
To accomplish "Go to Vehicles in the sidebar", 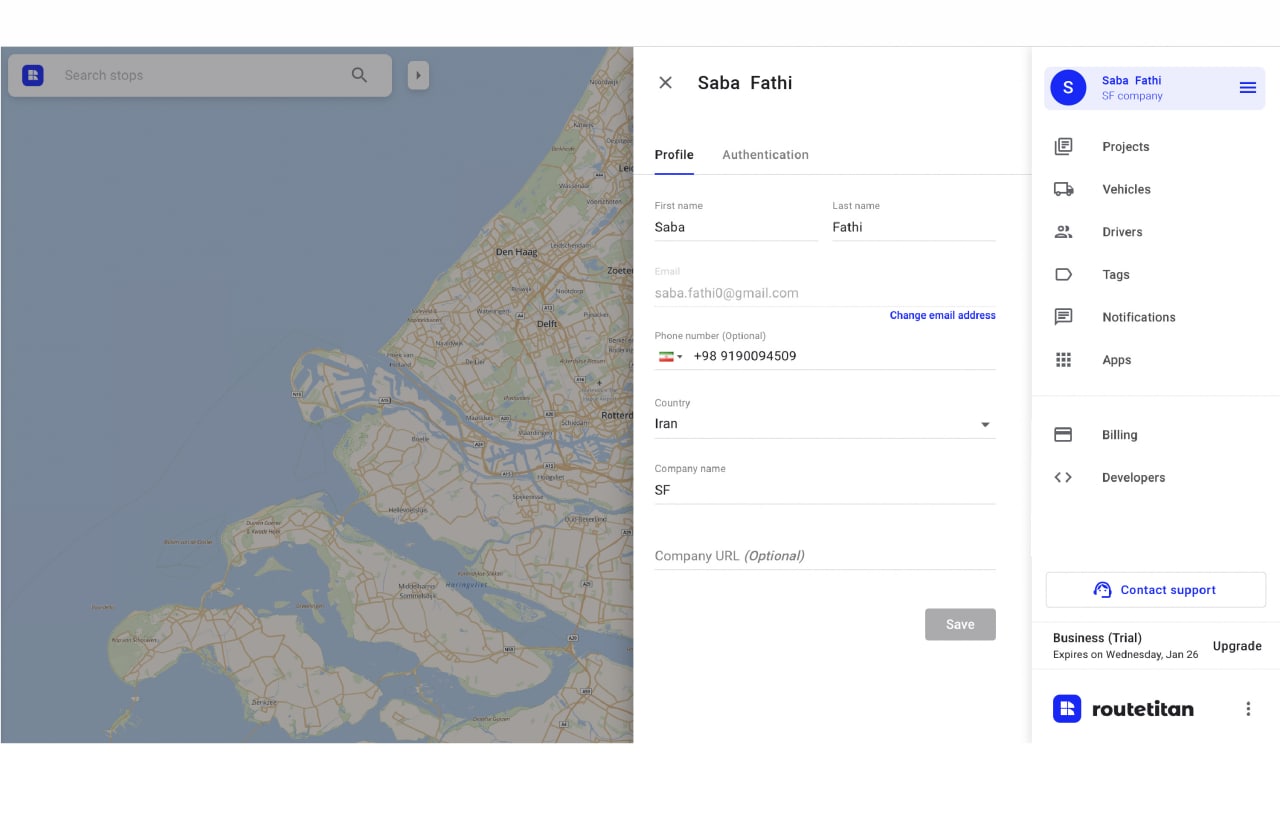I will click(x=1126, y=189).
